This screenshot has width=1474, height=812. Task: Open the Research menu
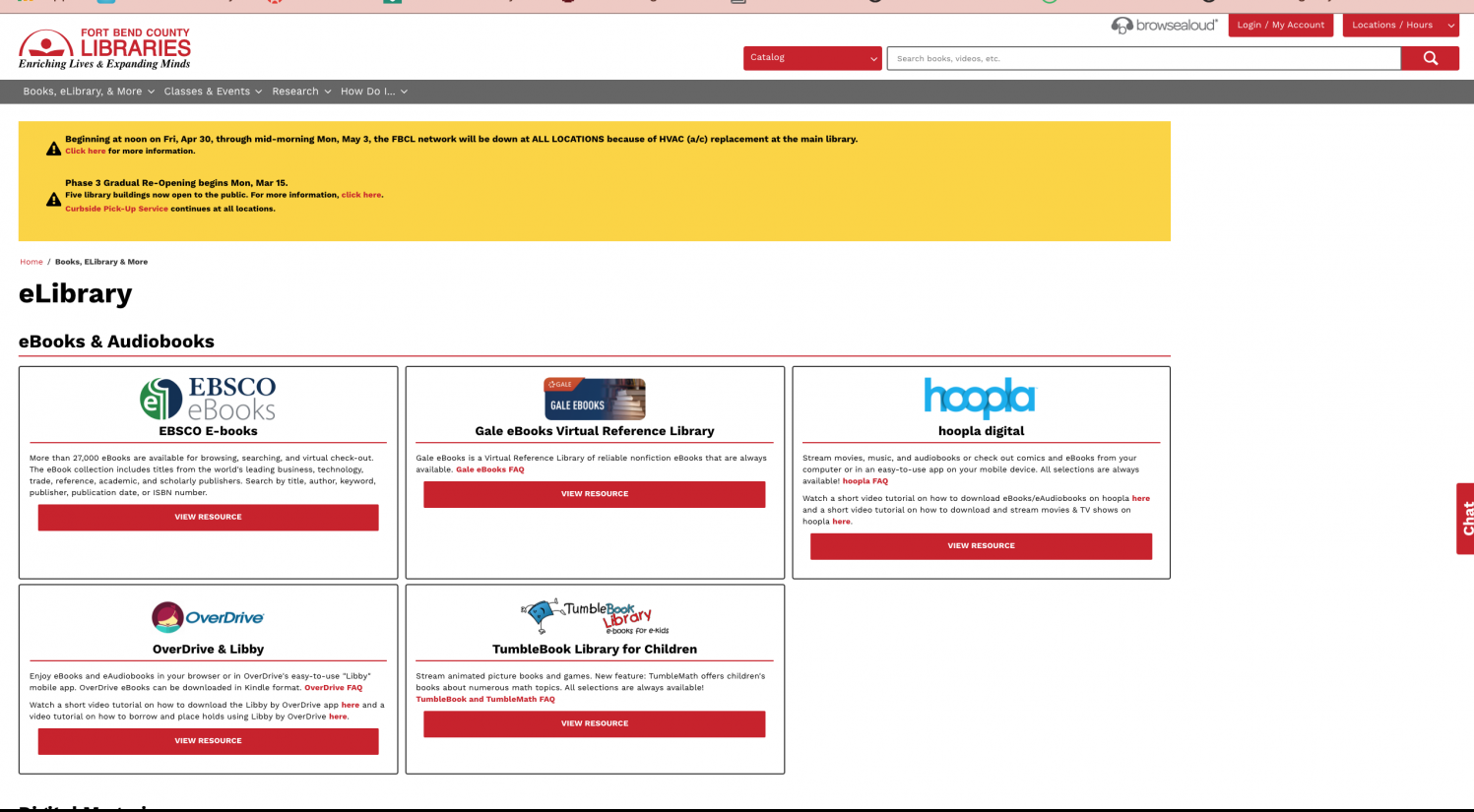click(301, 92)
